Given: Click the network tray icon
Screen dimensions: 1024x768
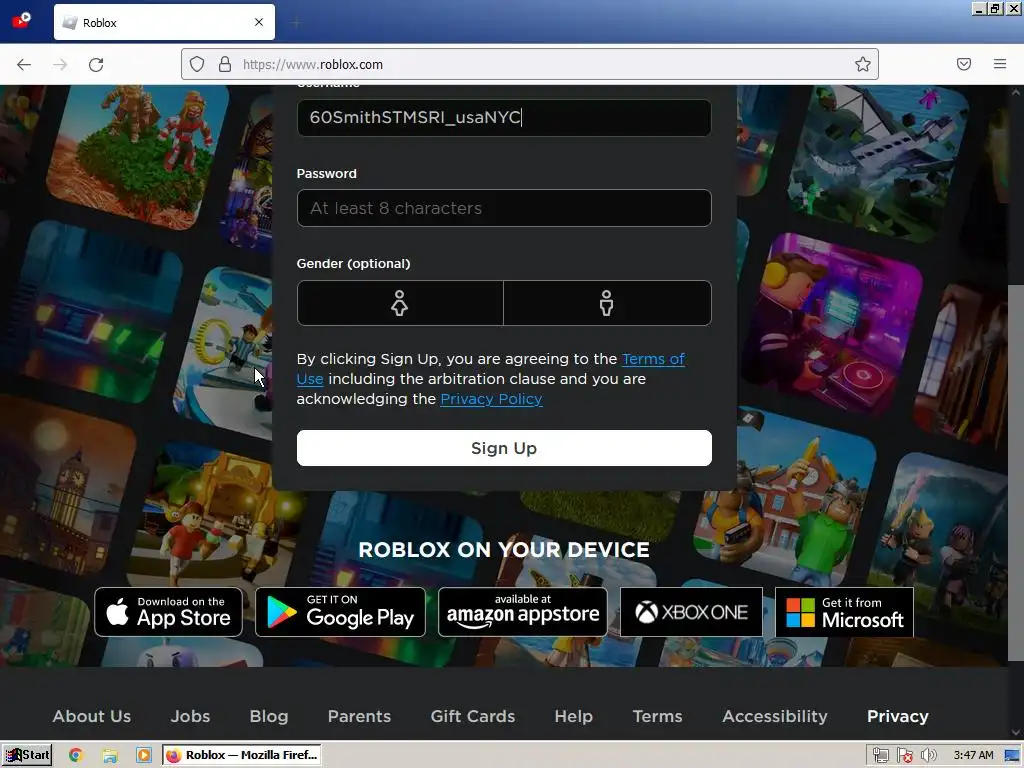Looking at the screenshot, I should 880,756.
